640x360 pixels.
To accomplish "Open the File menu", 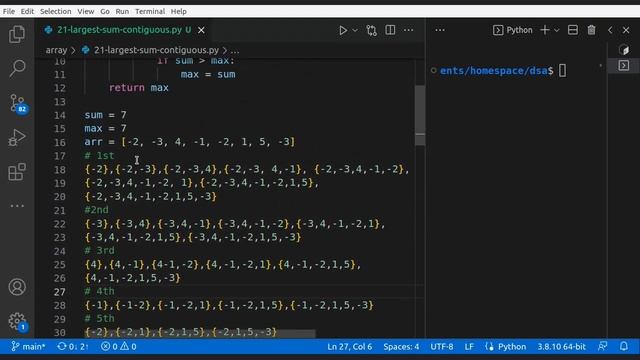I will [x=9, y=11].
